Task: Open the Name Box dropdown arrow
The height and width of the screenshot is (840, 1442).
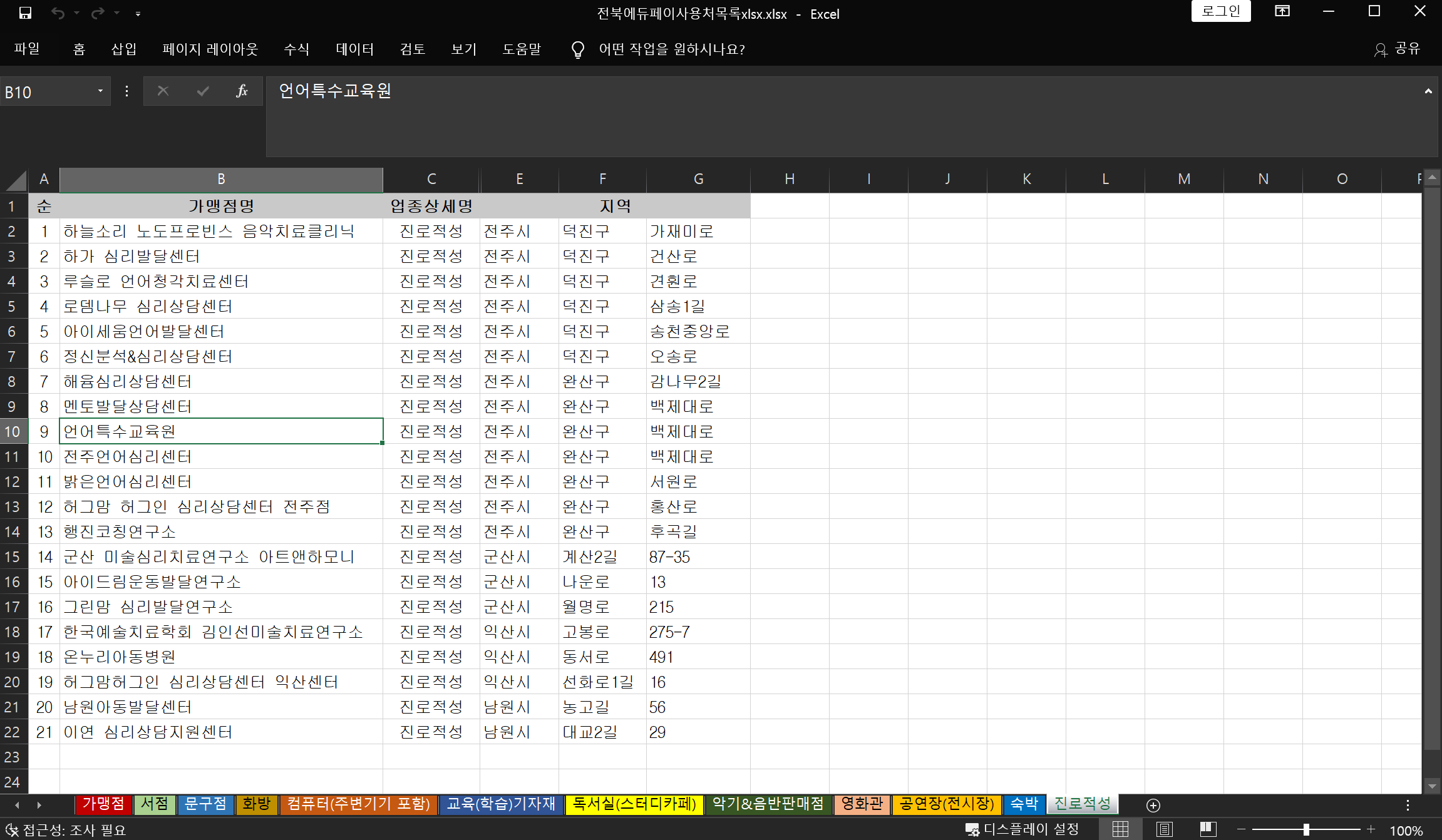Action: click(x=100, y=91)
